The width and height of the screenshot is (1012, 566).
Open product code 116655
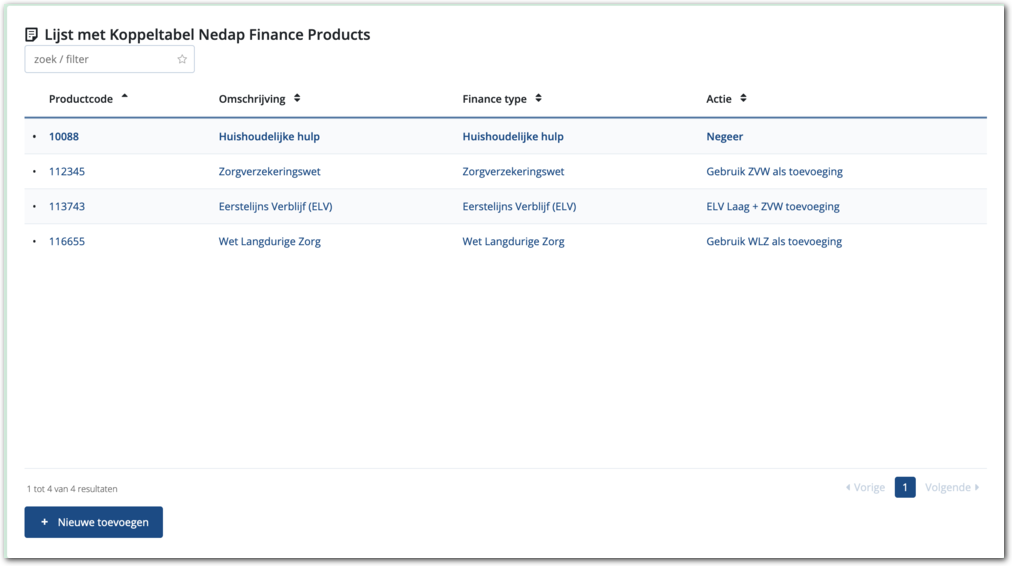[x=67, y=242]
